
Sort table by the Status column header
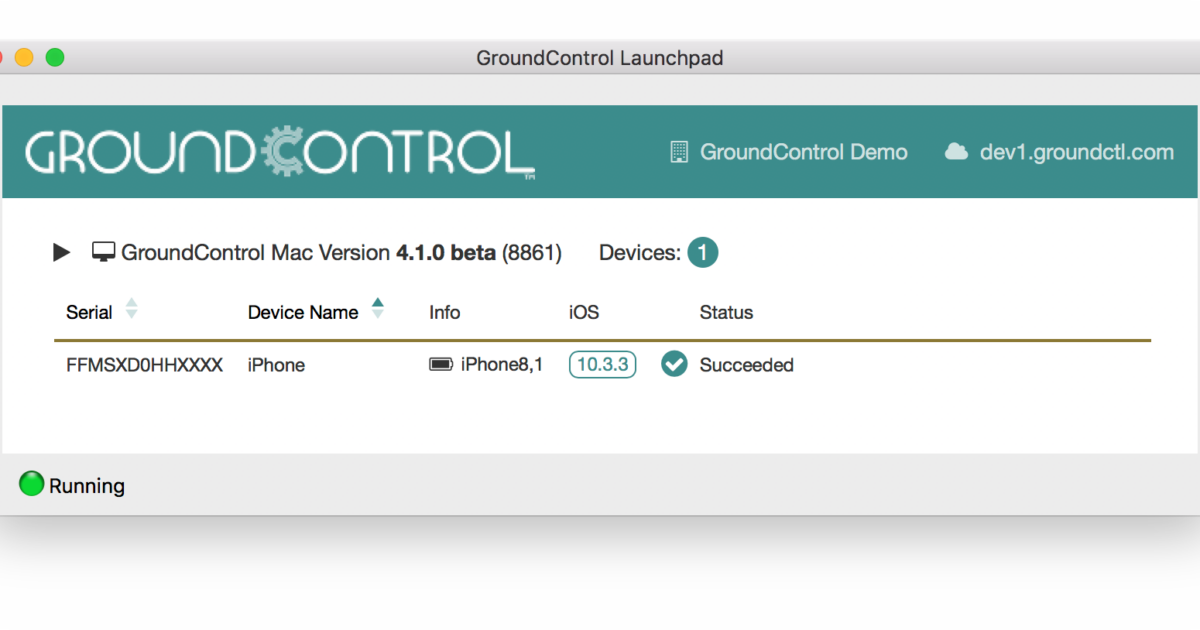click(726, 311)
